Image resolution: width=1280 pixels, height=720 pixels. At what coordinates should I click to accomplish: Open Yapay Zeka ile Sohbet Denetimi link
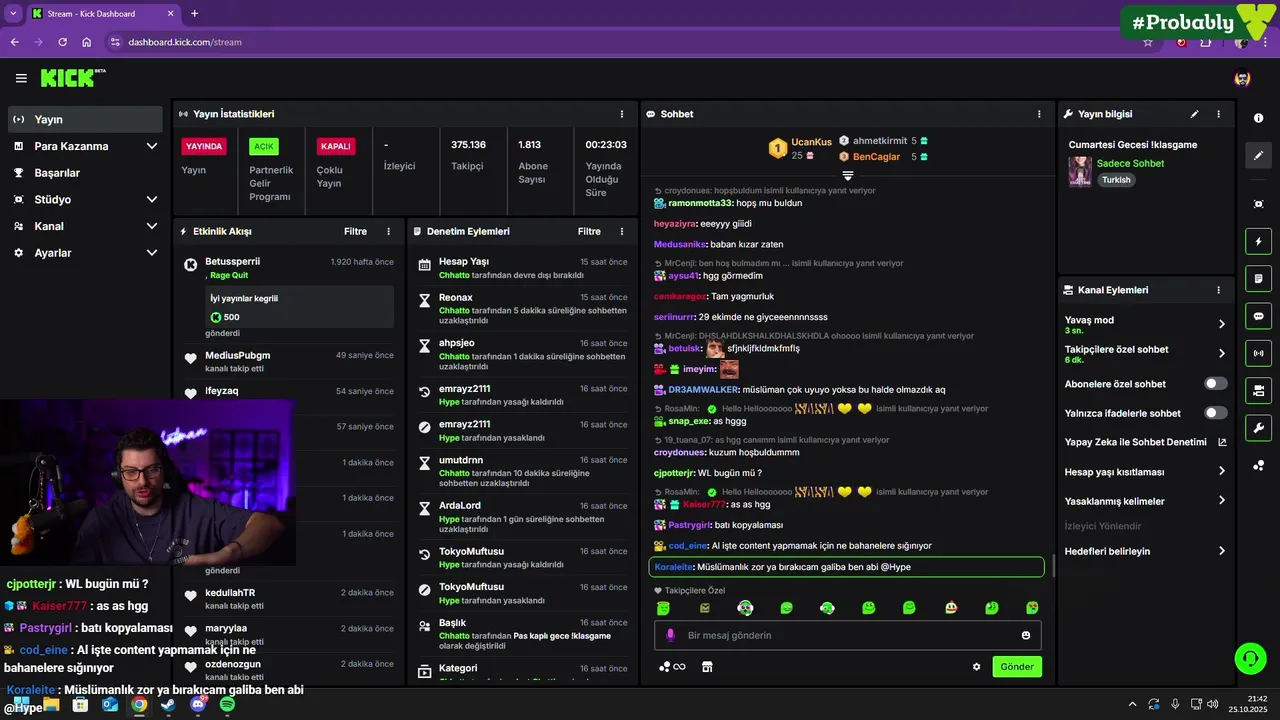[1146, 442]
